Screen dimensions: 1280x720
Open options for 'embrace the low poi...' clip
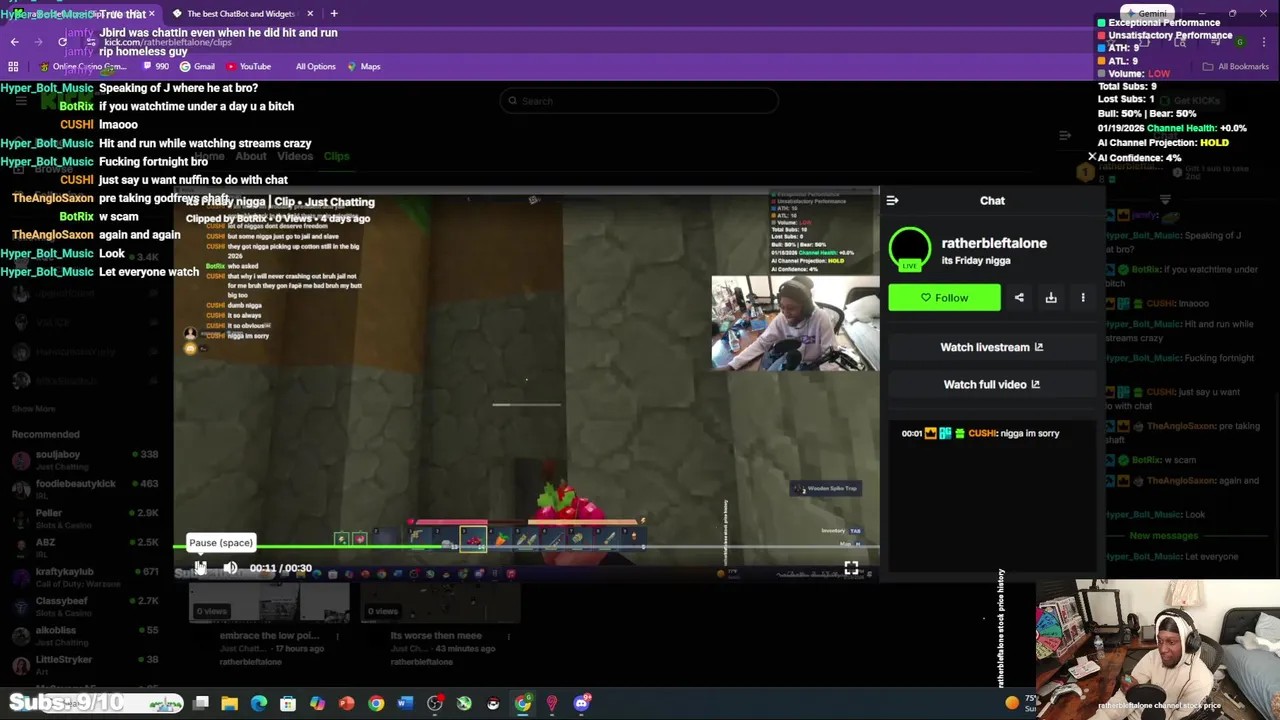click(337, 636)
